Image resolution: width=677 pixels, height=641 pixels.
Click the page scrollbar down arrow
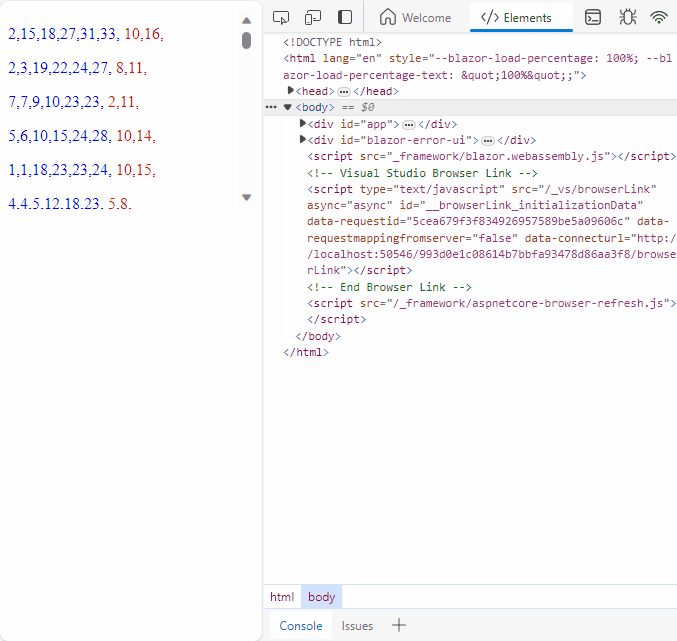[x=247, y=198]
